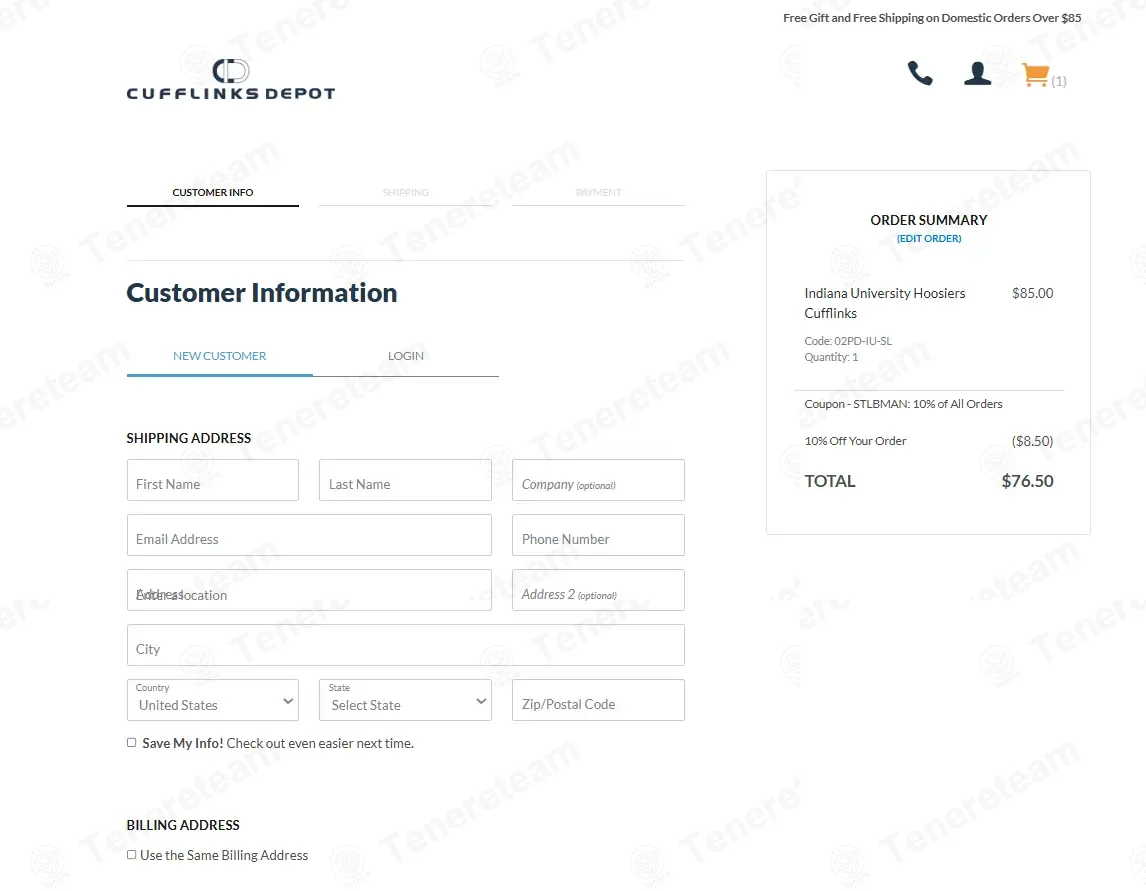Focus the Address 2 optional field

pyautogui.click(x=599, y=590)
